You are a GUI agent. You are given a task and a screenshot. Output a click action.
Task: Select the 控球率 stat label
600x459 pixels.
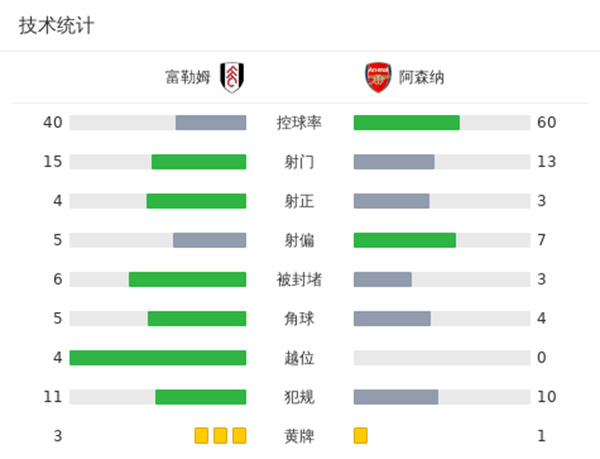299,123
